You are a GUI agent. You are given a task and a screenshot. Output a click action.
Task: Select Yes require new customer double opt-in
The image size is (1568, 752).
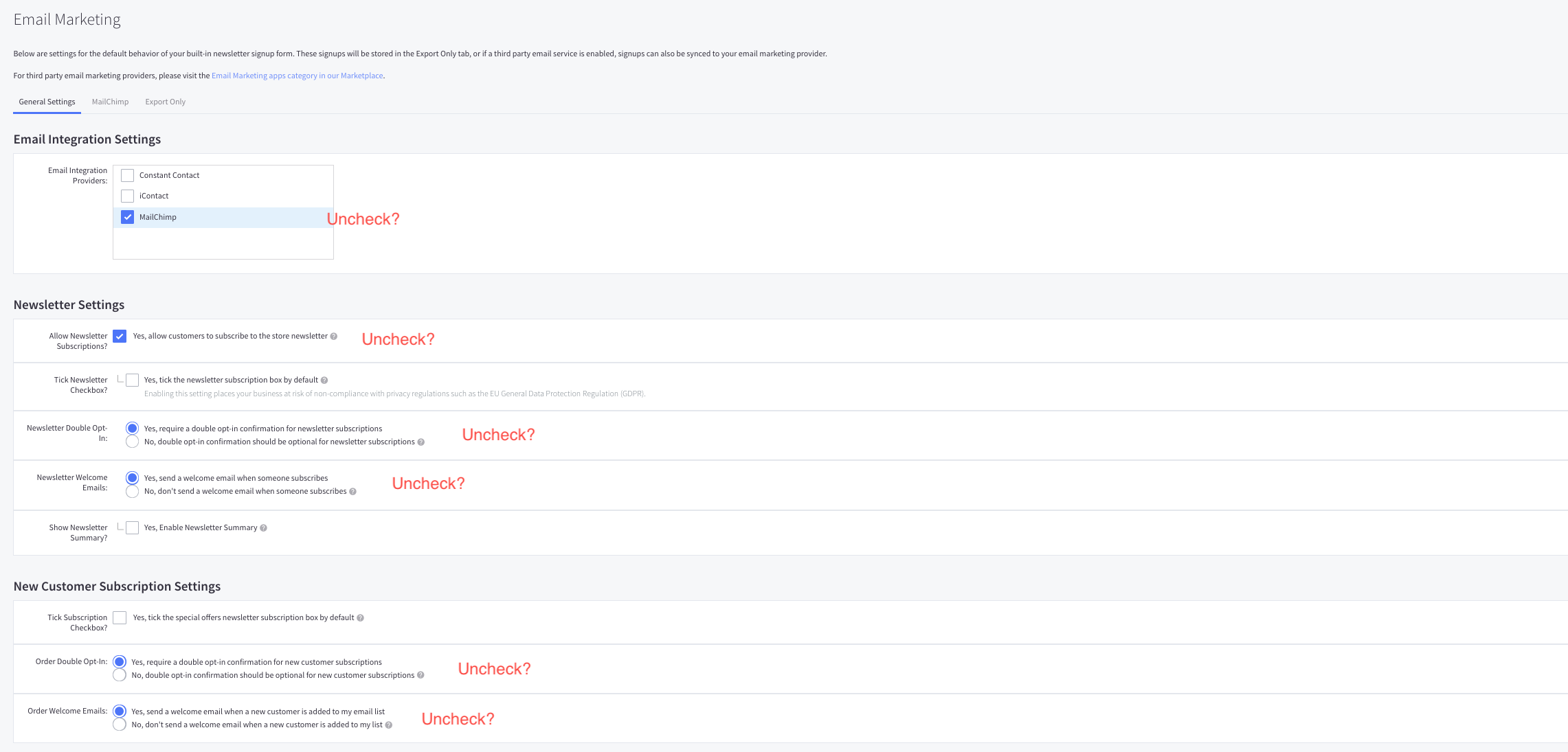(x=120, y=662)
